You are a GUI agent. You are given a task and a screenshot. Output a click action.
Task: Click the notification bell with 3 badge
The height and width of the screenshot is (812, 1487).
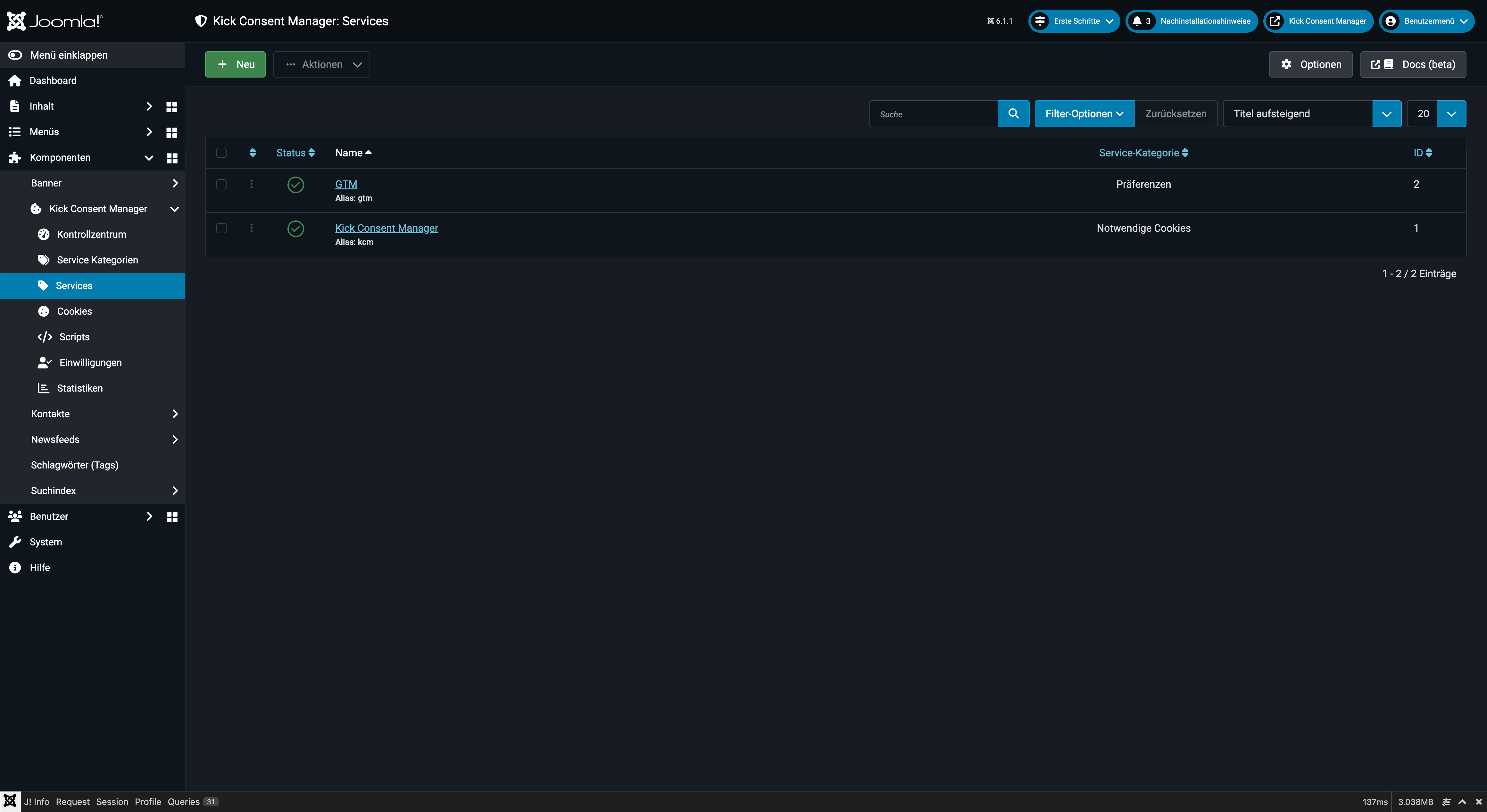1141,21
